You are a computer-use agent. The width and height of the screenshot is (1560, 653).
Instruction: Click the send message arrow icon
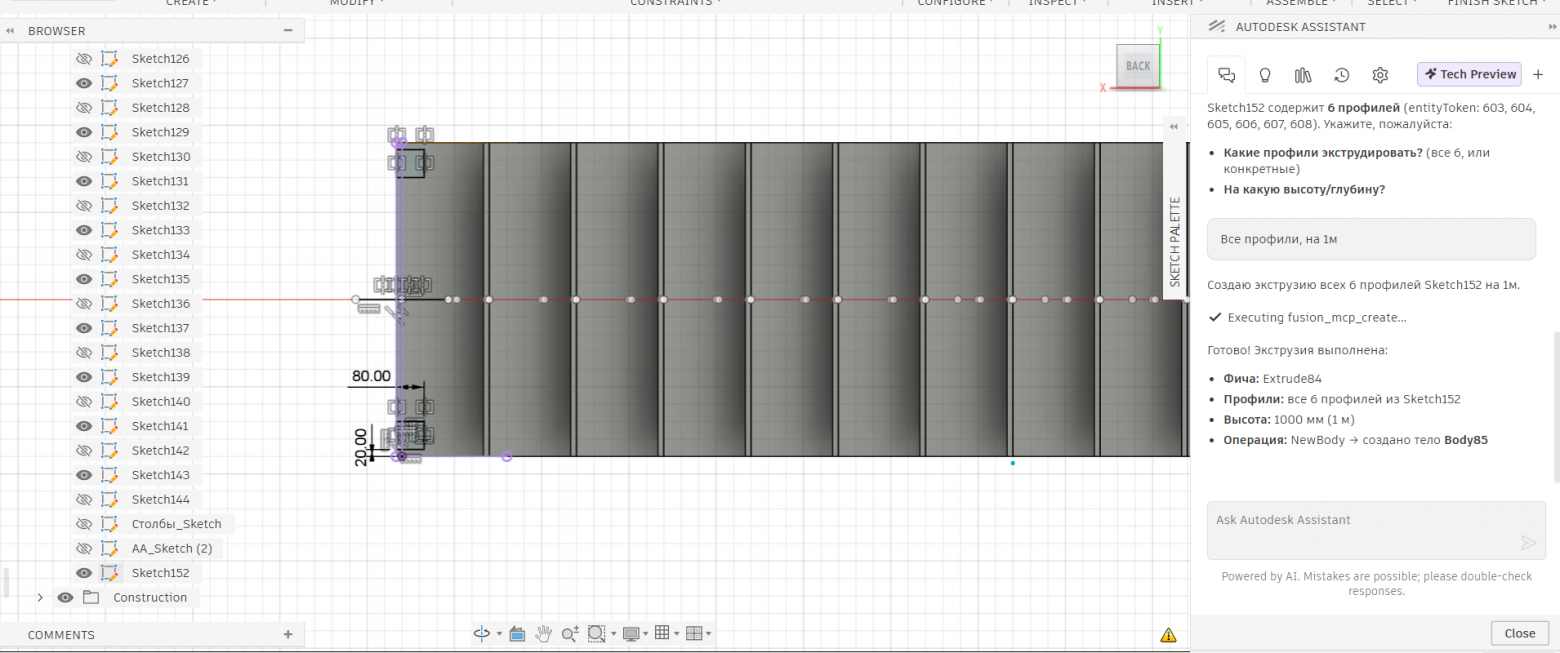[1528, 542]
